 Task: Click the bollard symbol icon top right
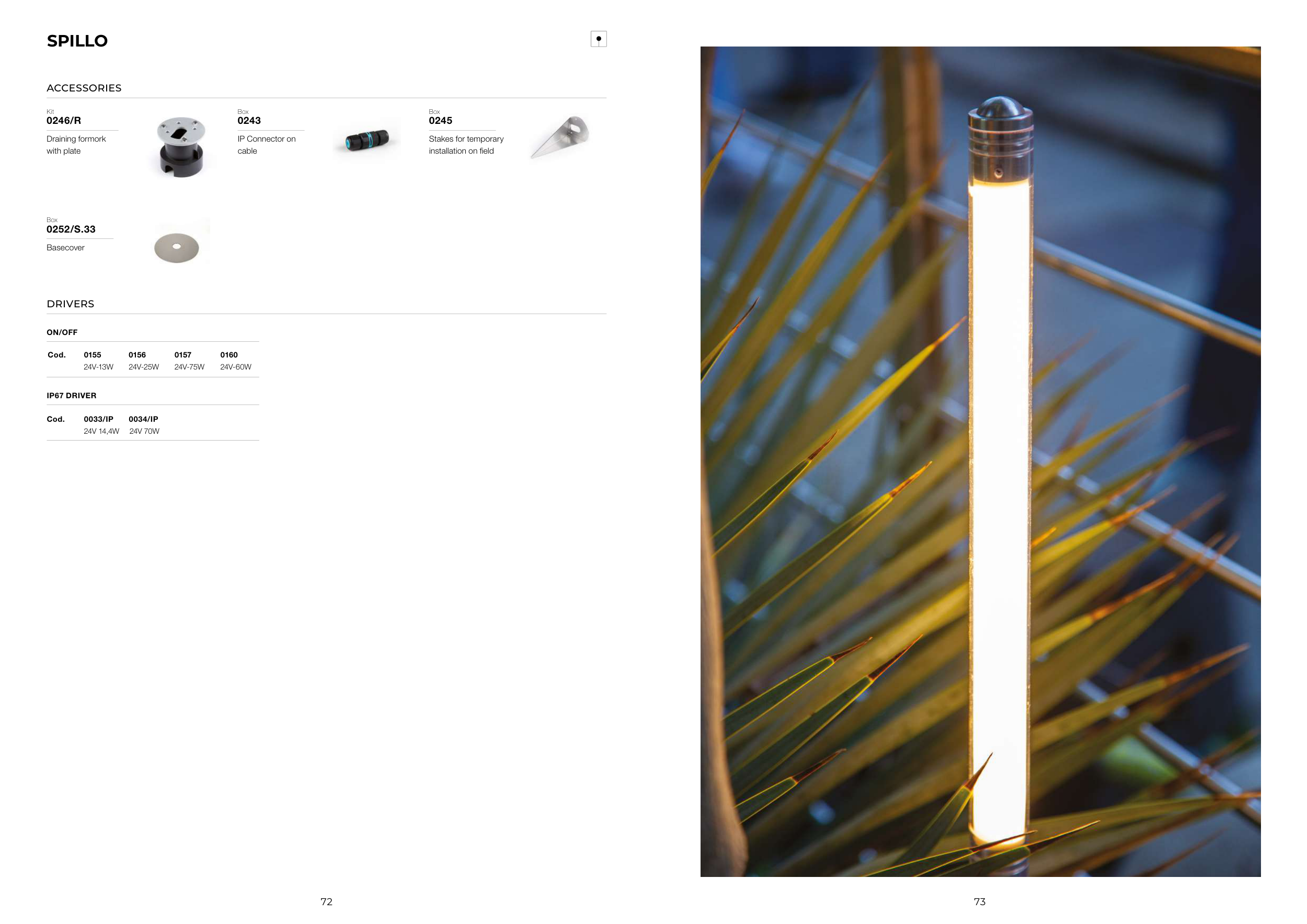[x=598, y=39]
